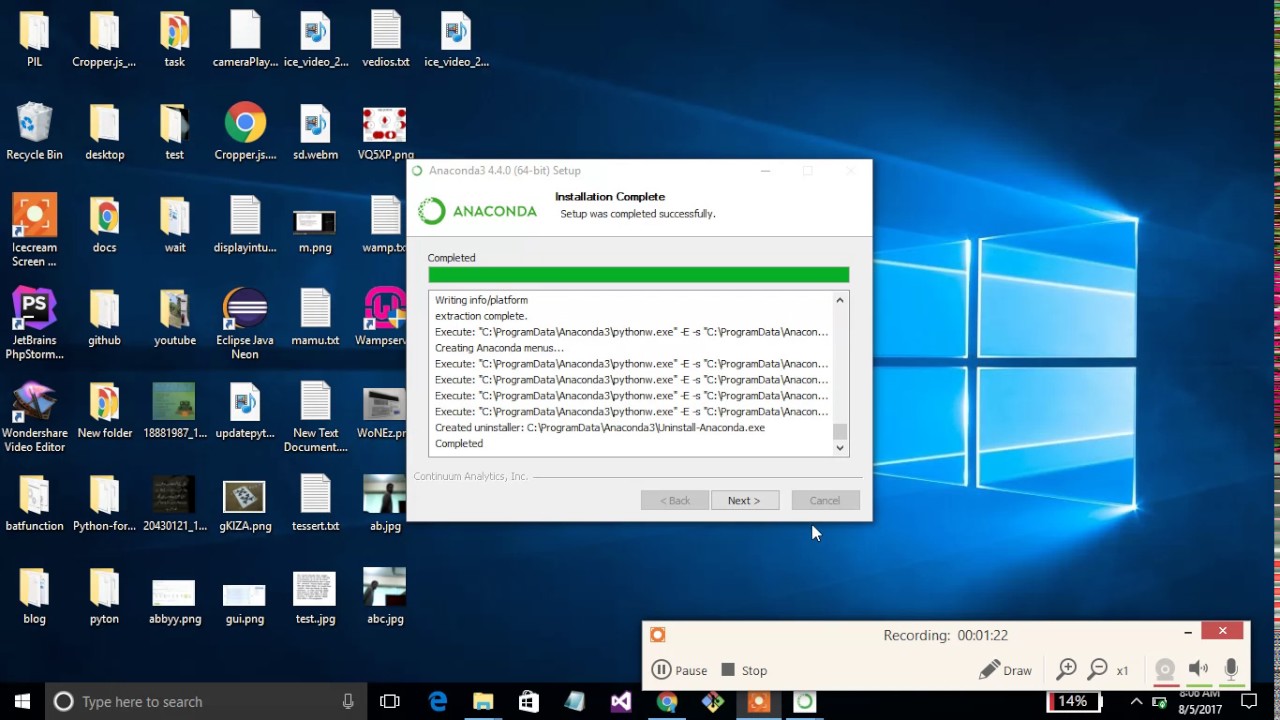The image size is (1280, 720).
Task: Open Task View from the taskbar
Action: click(x=390, y=701)
